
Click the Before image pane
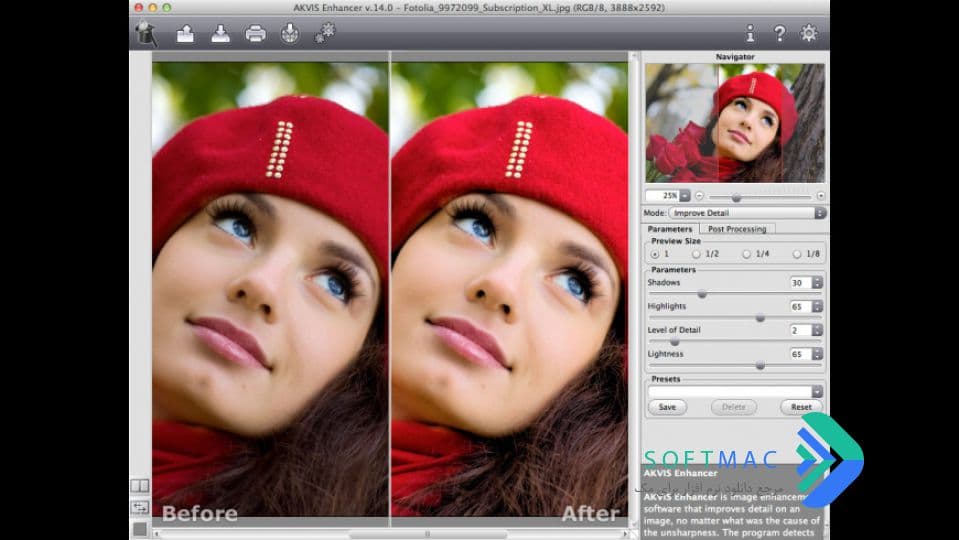(270, 289)
